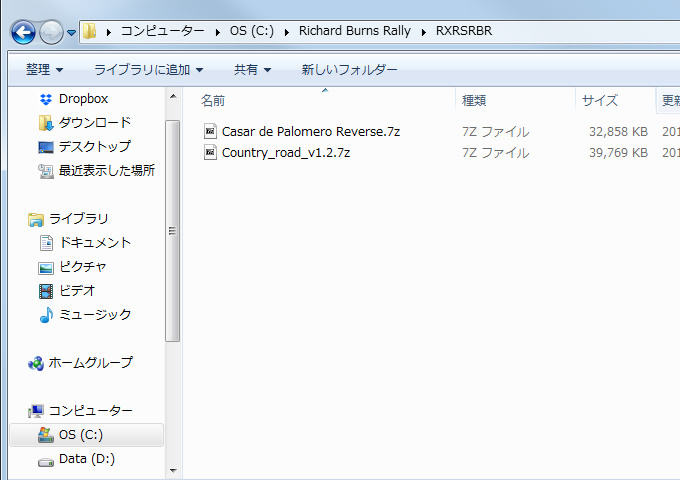Click size value 39,769 KB

point(618,153)
